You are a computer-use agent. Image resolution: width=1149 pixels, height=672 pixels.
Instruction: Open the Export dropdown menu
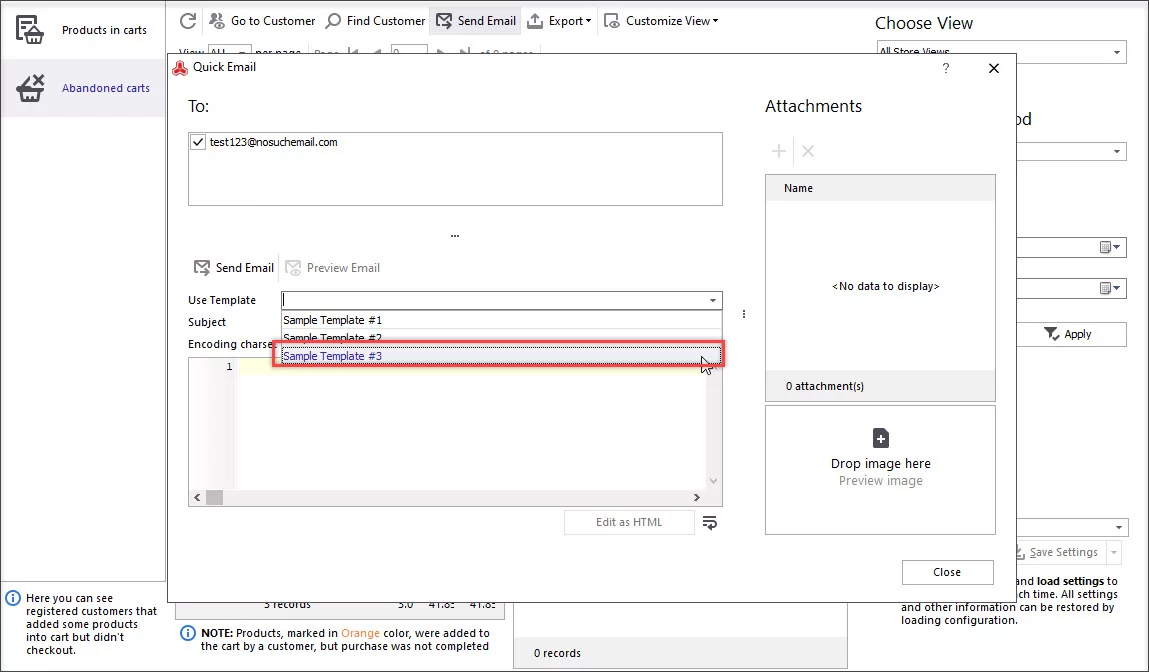coord(559,21)
